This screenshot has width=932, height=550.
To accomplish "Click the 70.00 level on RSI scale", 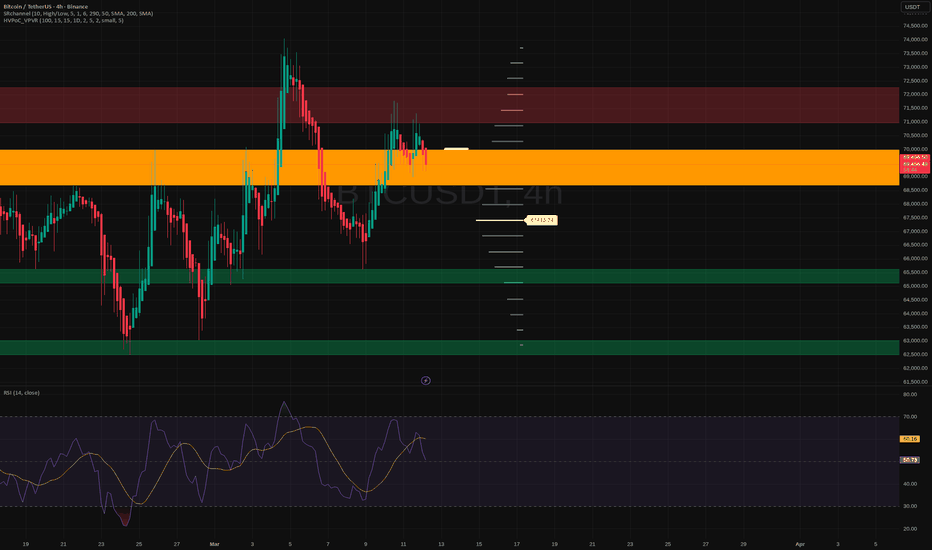I will tap(910, 417).
